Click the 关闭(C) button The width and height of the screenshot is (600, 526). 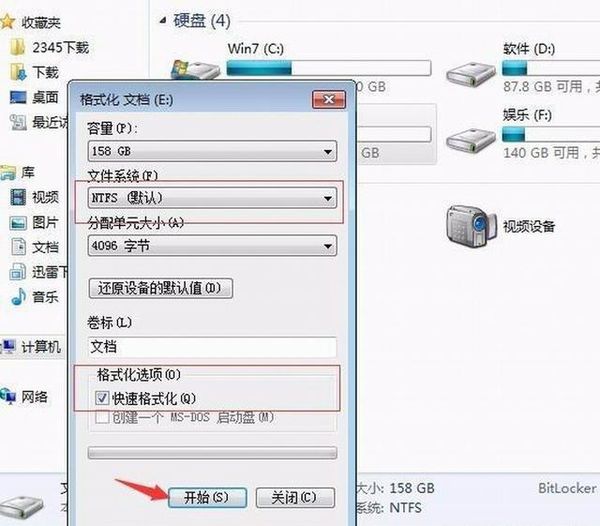tap(295, 497)
